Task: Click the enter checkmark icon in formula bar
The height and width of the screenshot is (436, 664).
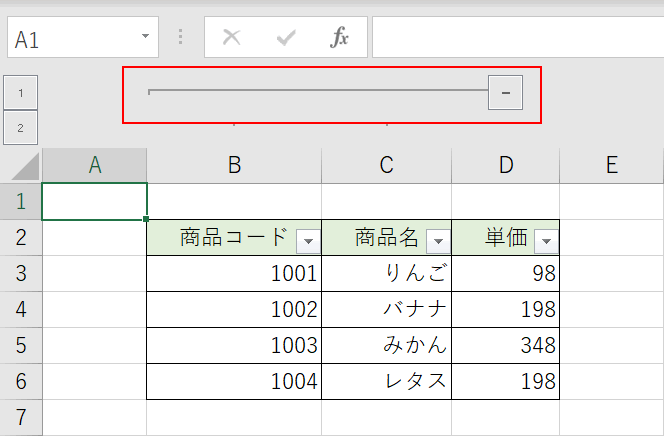Action: (286, 38)
